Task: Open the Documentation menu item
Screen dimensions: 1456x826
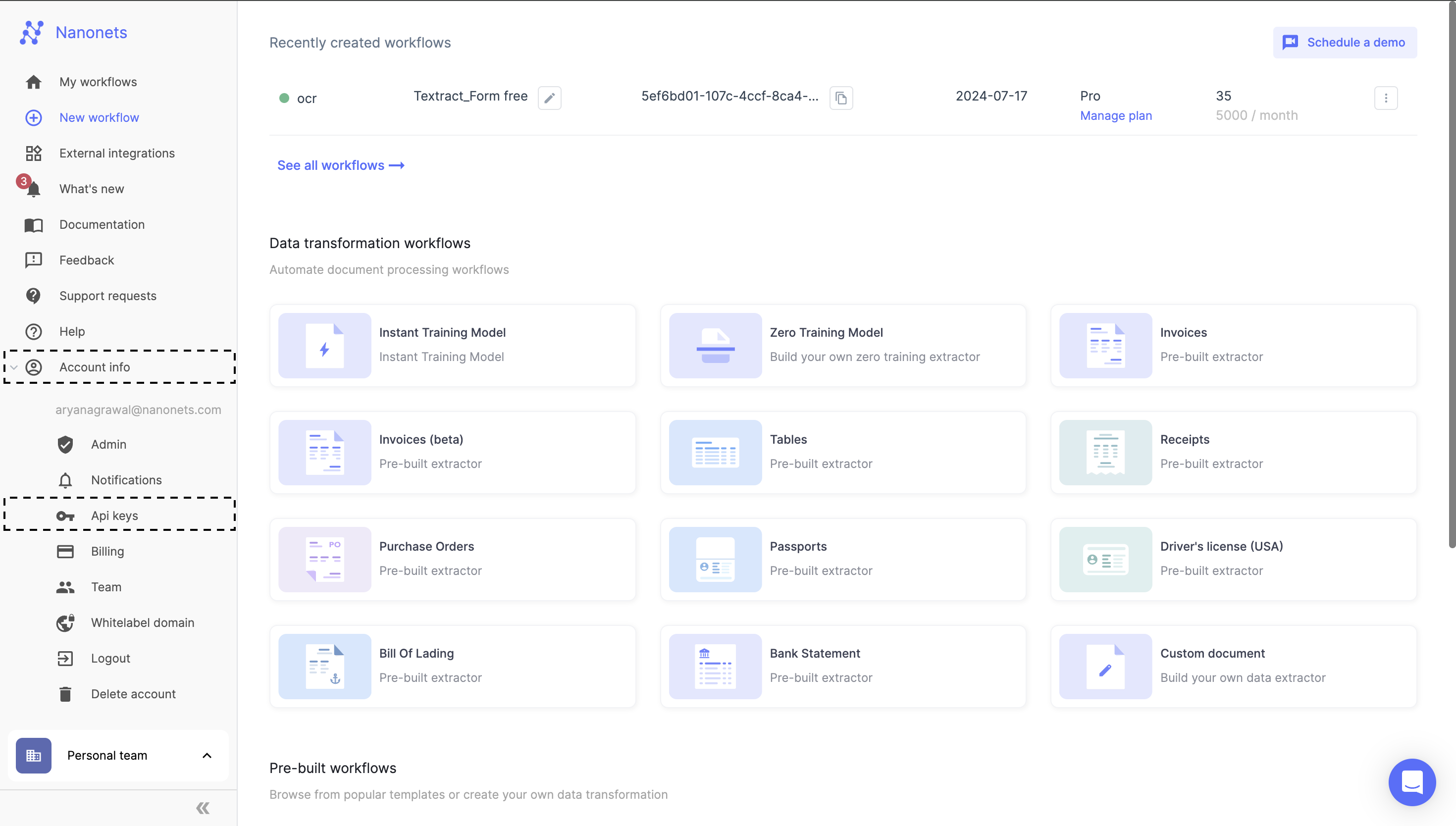Action: tap(102, 225)
